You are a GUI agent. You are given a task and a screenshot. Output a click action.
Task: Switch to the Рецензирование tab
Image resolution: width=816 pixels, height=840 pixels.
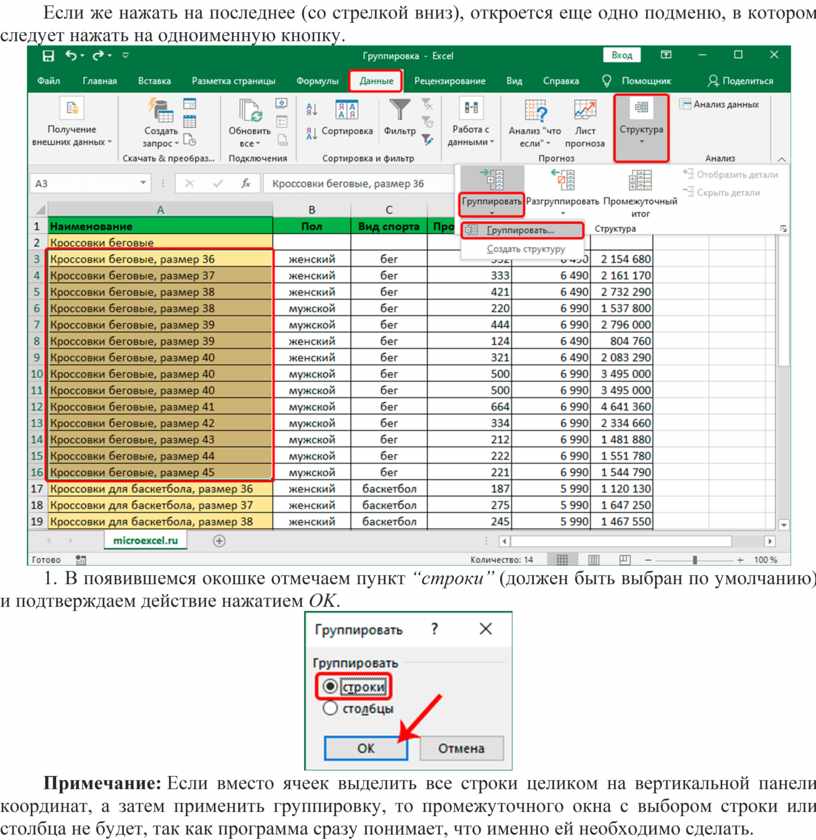[450, 81]
